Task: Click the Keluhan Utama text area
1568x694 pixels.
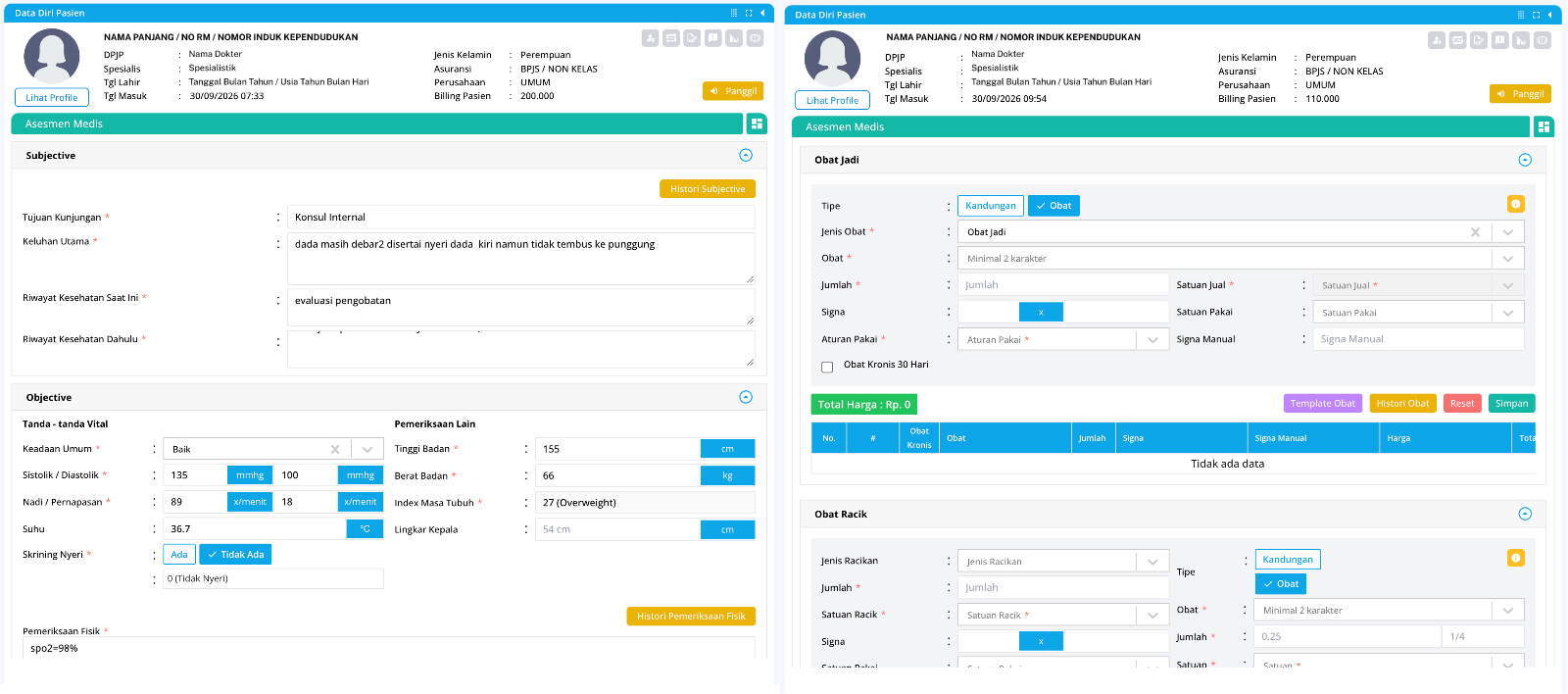Action: pos(521,258)
